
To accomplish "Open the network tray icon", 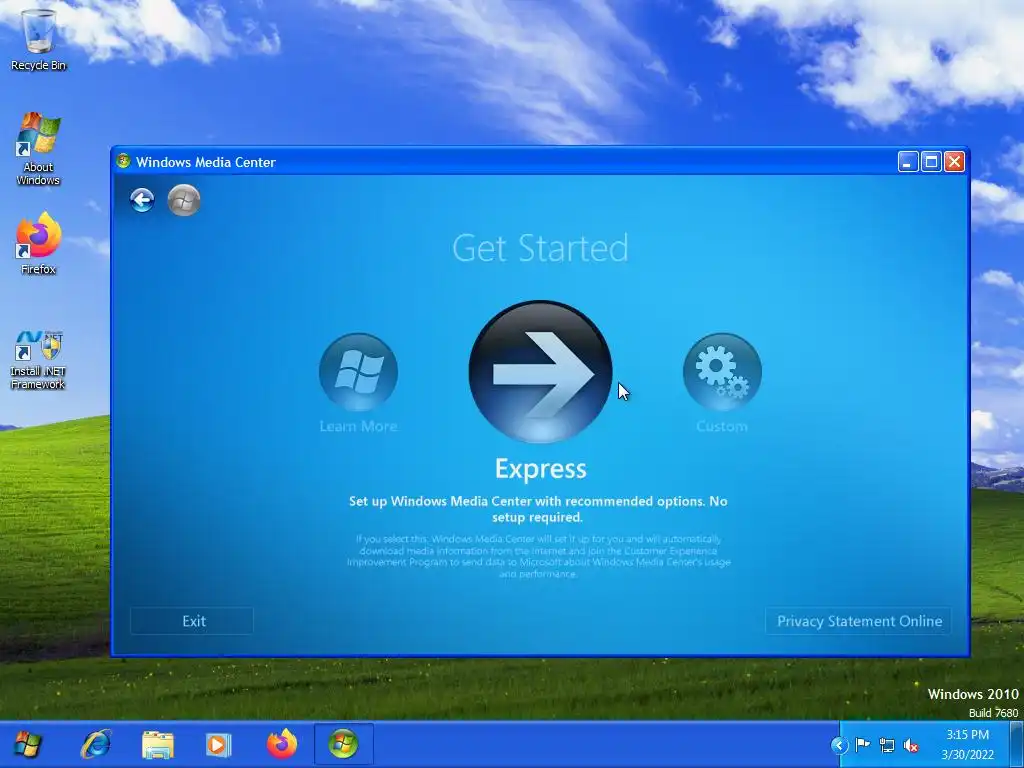I will coord(887,744).
